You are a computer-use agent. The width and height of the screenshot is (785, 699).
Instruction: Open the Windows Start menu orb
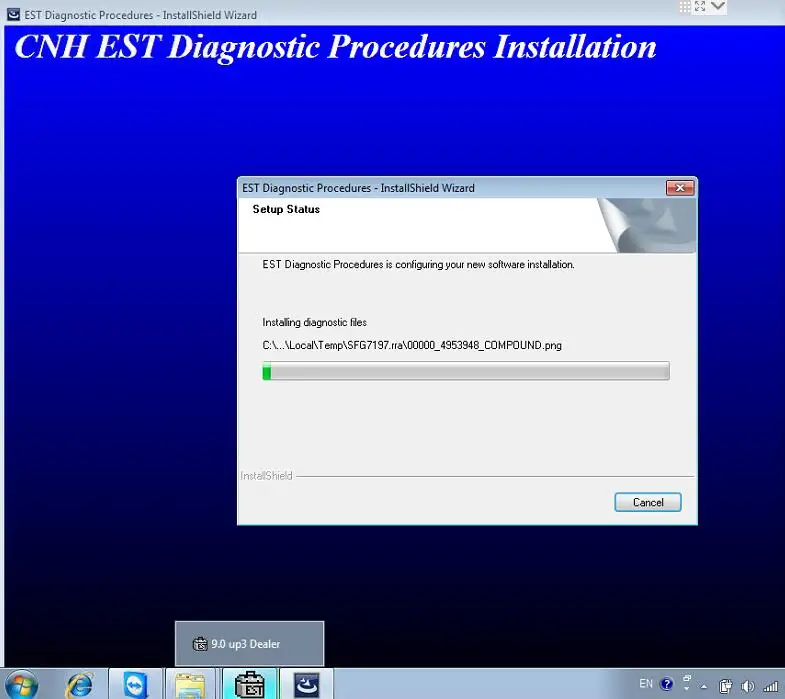click(x=20, y=684)
